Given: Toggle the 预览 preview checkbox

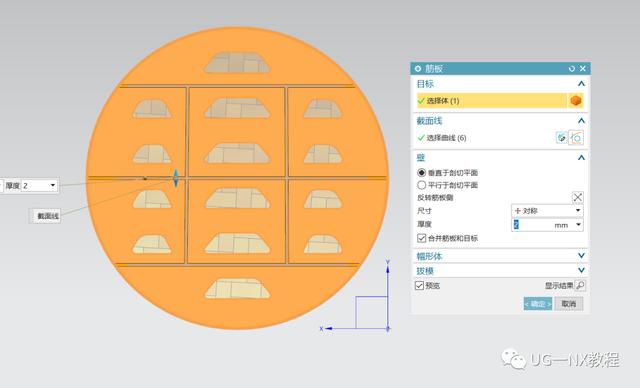Looking at the screenshot, I should (419, 285).
